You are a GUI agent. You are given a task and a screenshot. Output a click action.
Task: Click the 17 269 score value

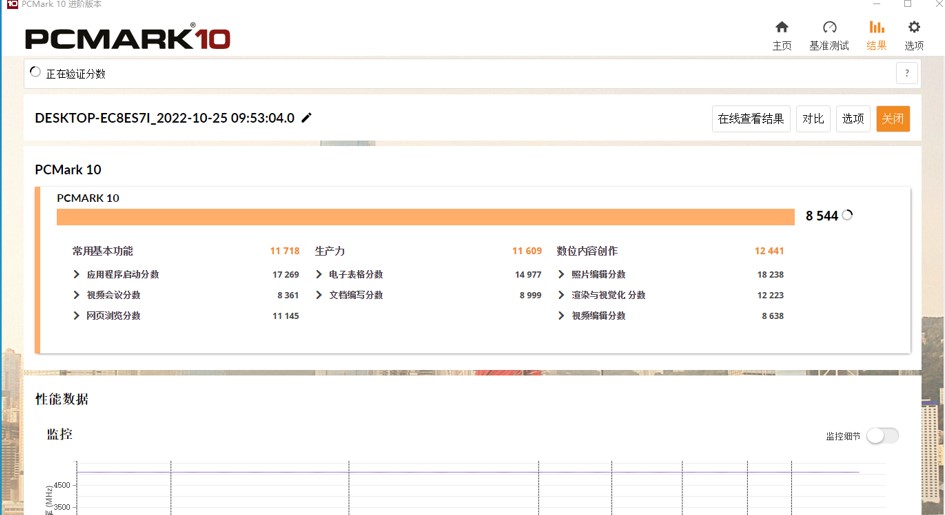pos(286,274)
